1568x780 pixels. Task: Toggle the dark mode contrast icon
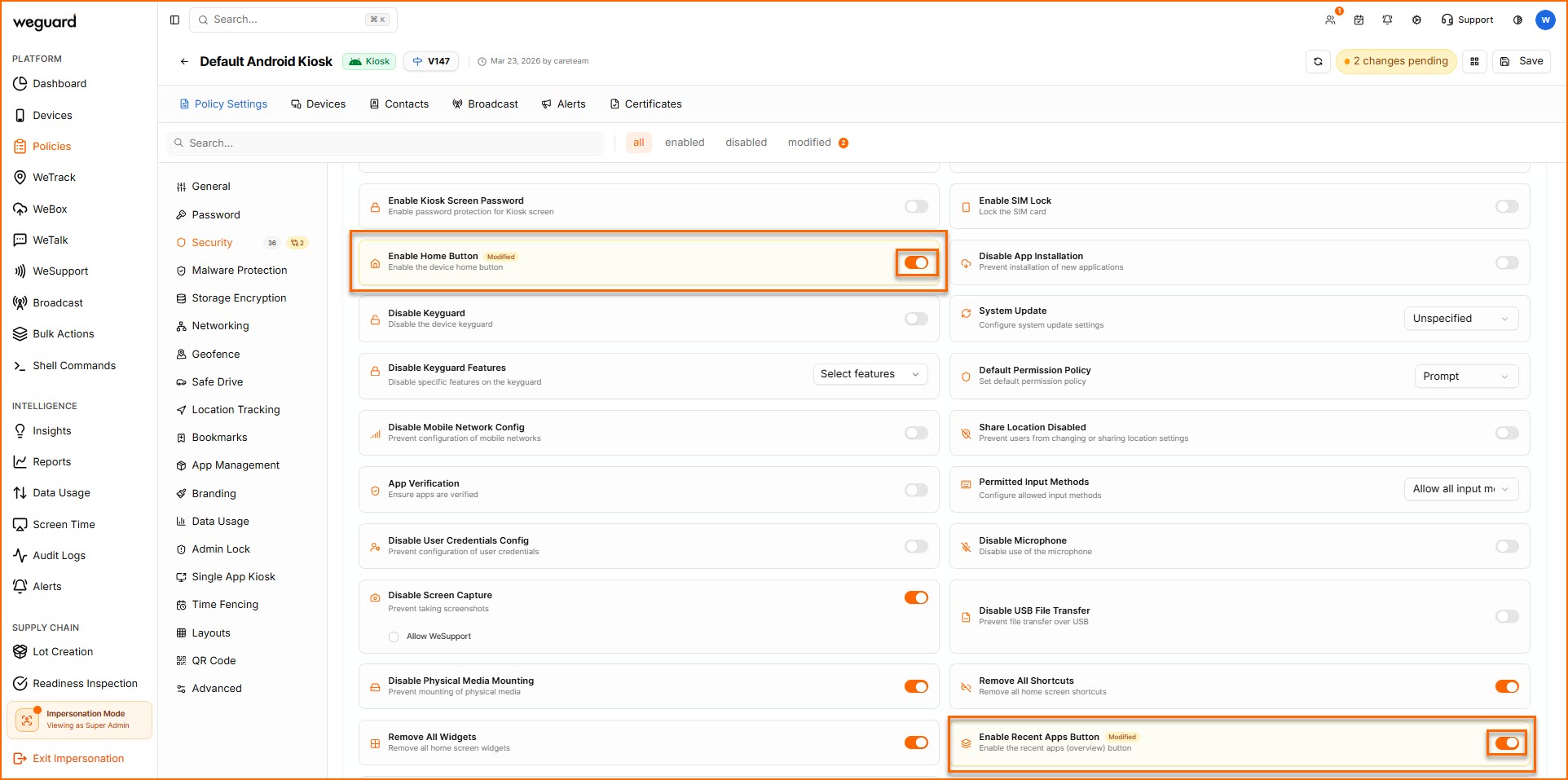[x=1517, y=20]
